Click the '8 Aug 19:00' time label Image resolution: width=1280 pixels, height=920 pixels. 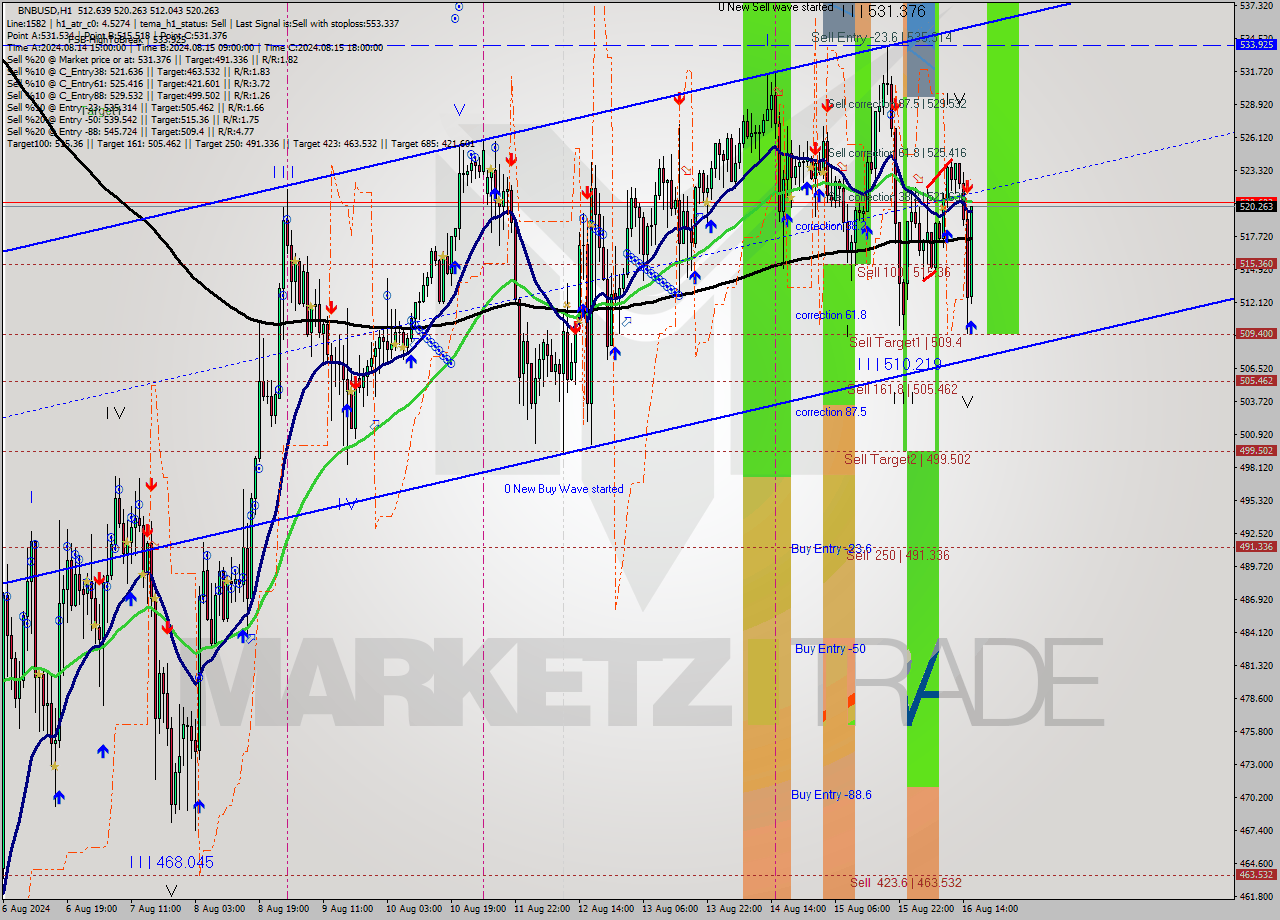(282, 910)
